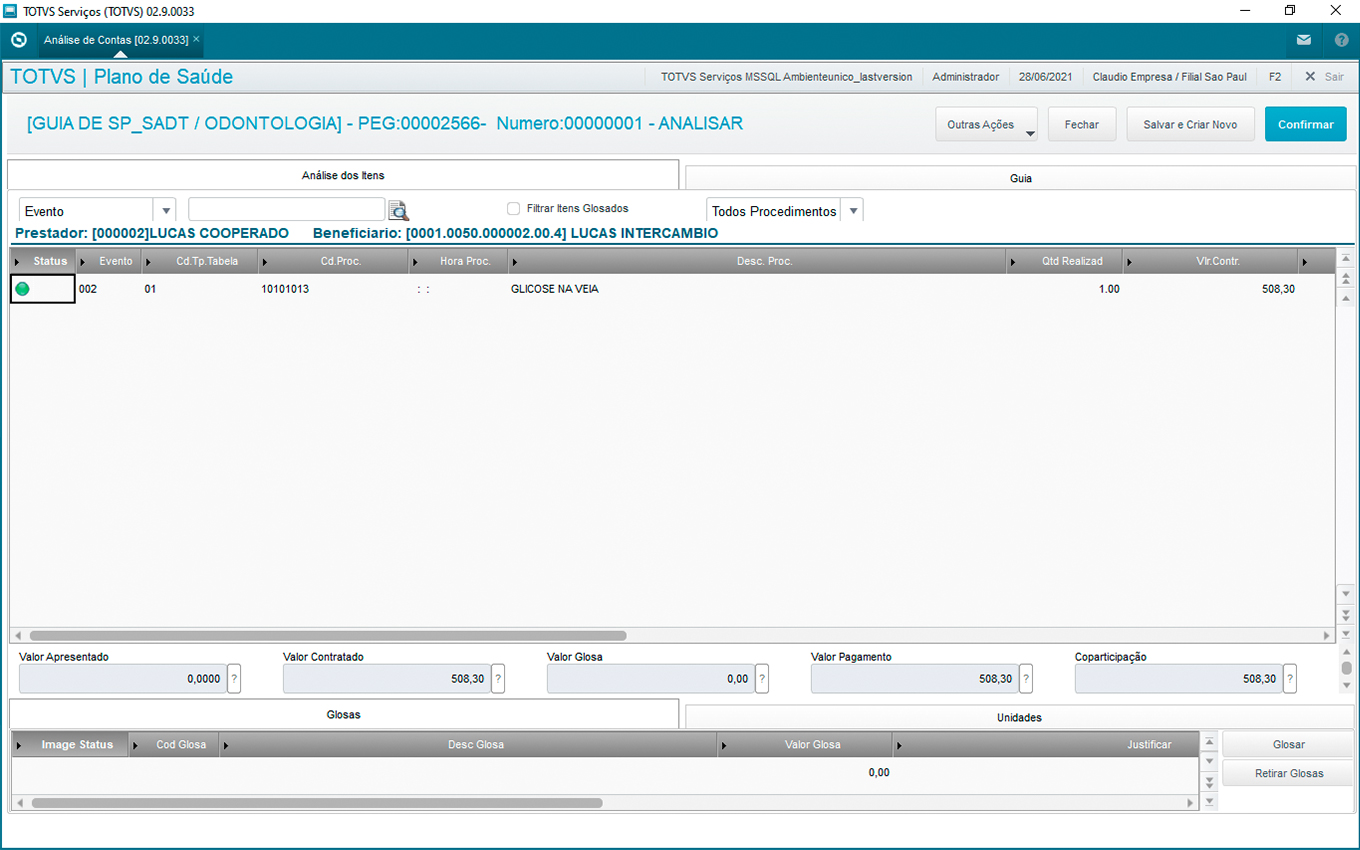Viewport: 1360px width, 850px height.
Task: Enable Filtrar Itens Glosados checkbox
Action: coord(513,209)
